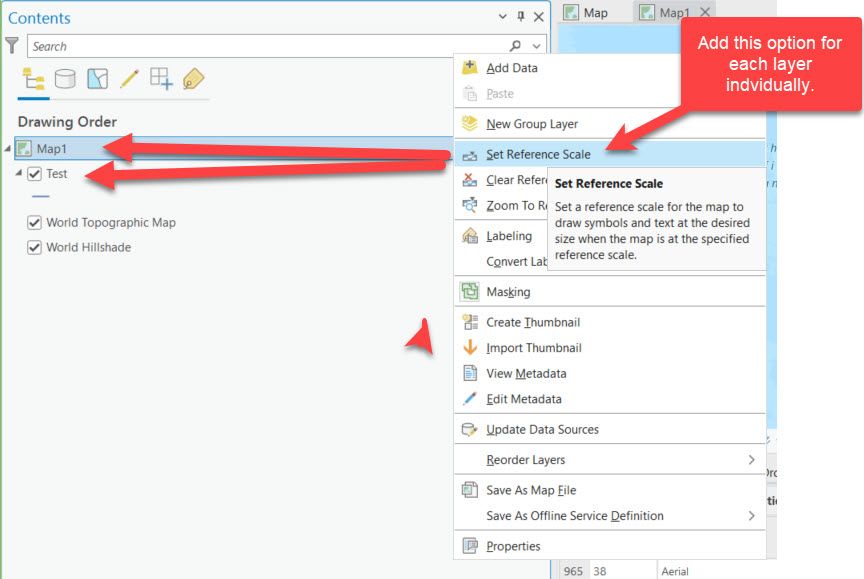Click the Update Data Sources icon

(469, 429)
